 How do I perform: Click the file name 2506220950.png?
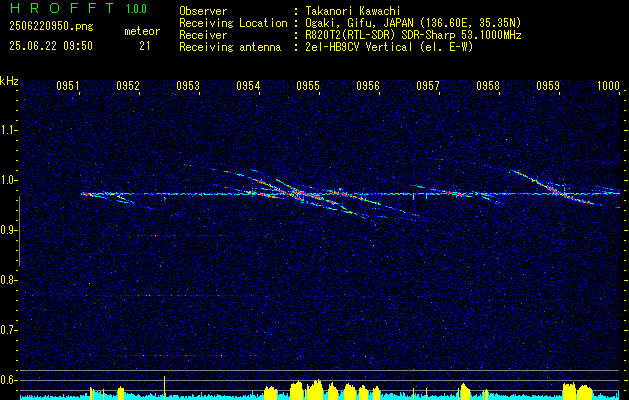(x=51, y=27)
